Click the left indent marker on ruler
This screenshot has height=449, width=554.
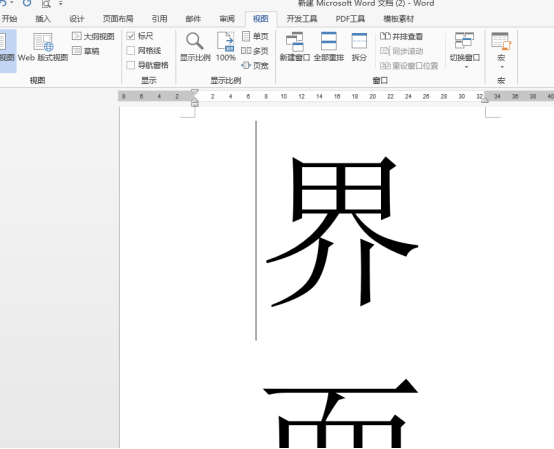[x=195, y=103]
